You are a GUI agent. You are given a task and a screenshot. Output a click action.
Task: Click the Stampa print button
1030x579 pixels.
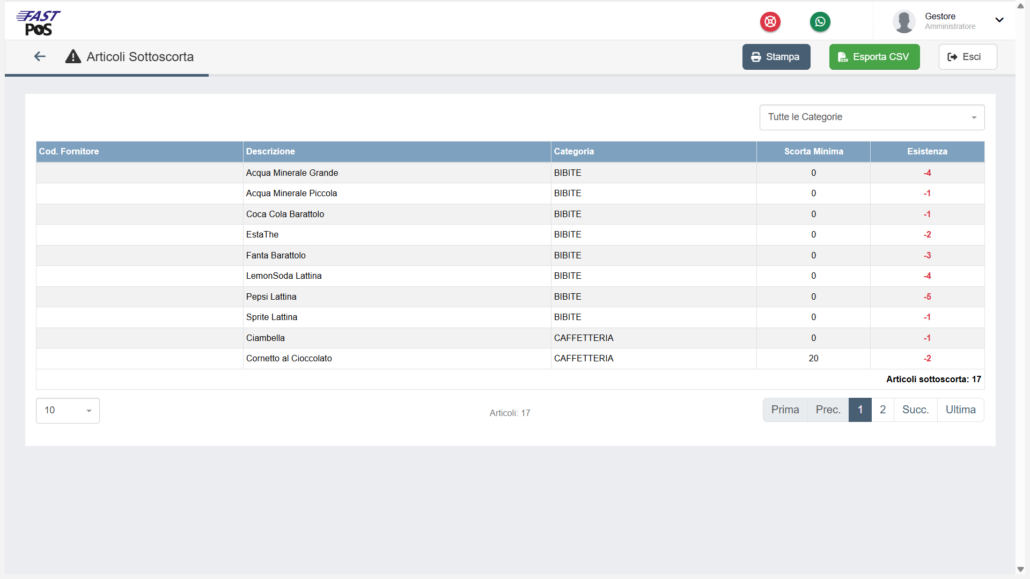tap(776, 57)
